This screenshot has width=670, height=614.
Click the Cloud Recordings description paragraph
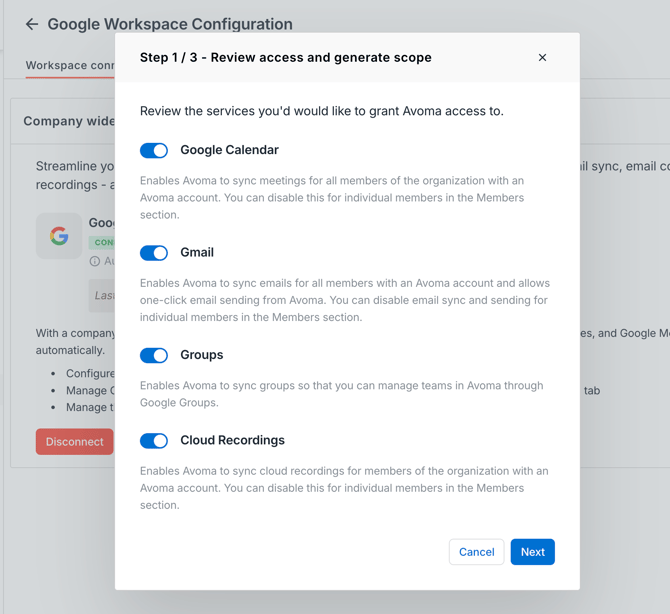[x=344, y=488]
